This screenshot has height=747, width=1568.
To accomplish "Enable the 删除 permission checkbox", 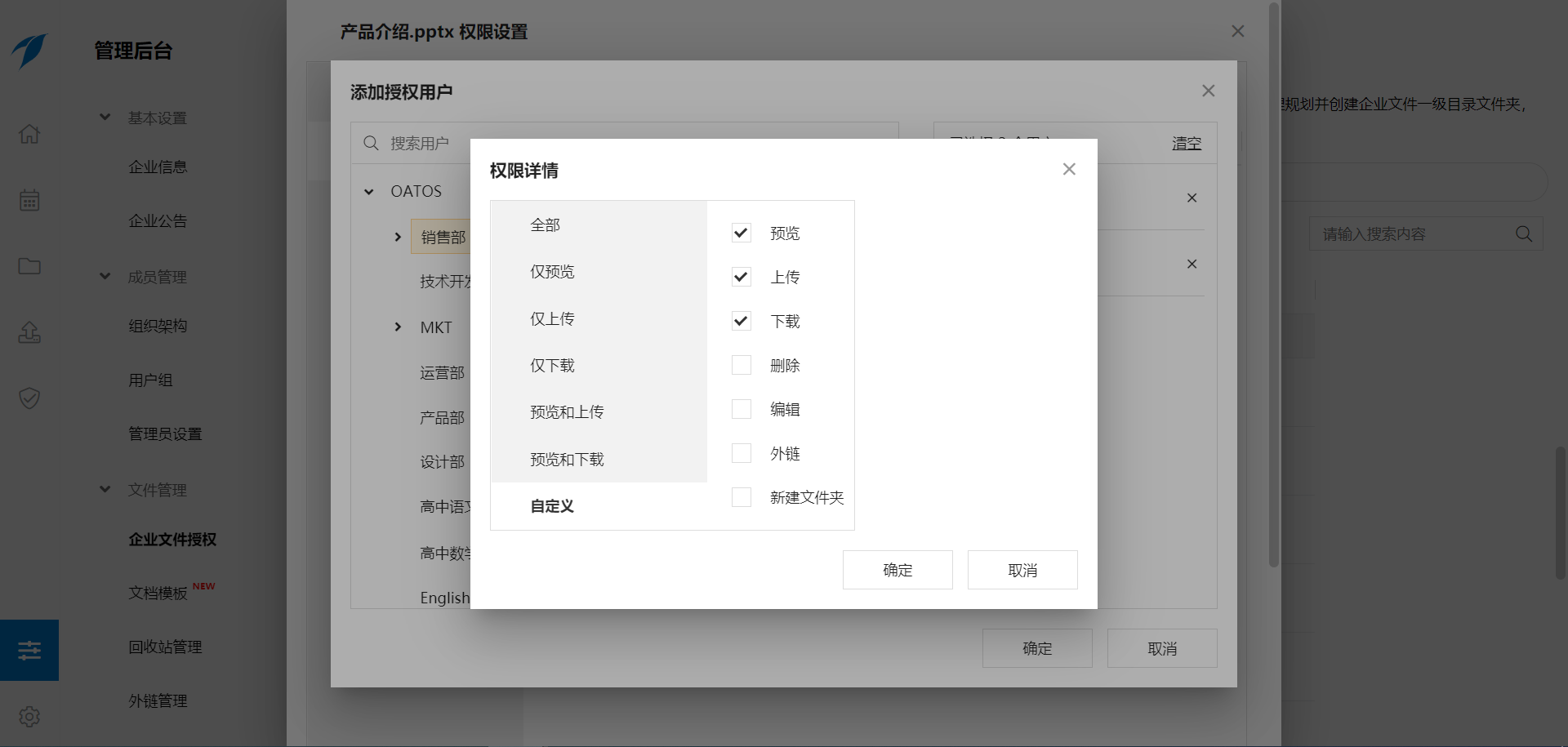I will [741, 365].
